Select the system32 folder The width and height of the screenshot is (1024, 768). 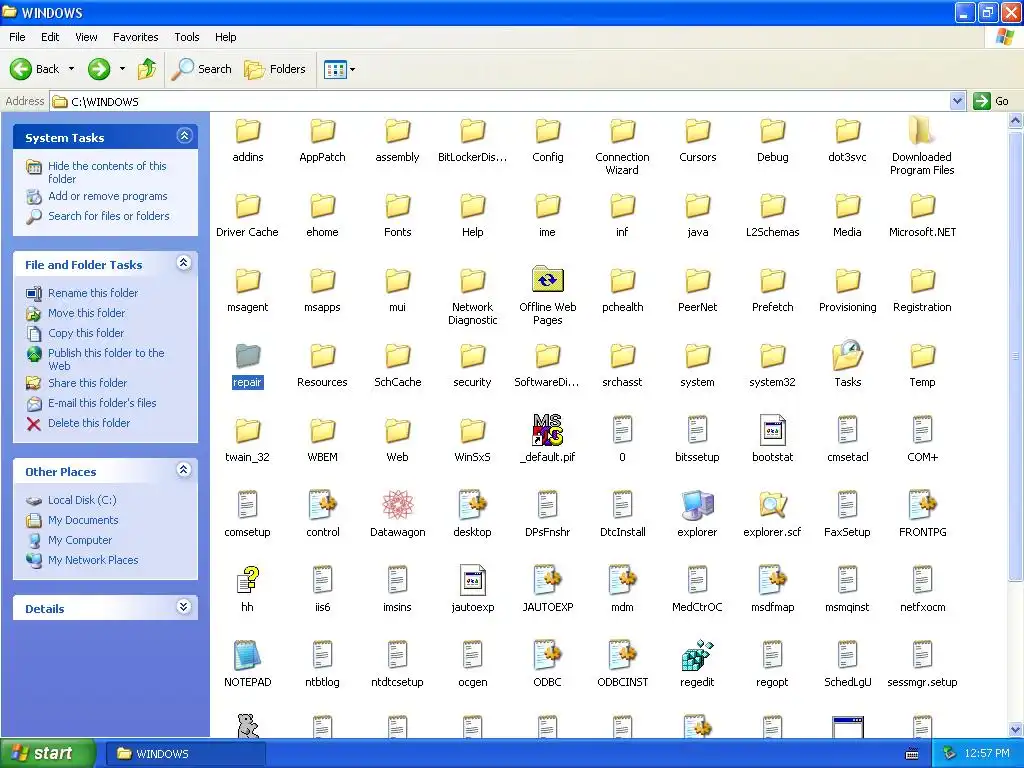tap(772, 355)
